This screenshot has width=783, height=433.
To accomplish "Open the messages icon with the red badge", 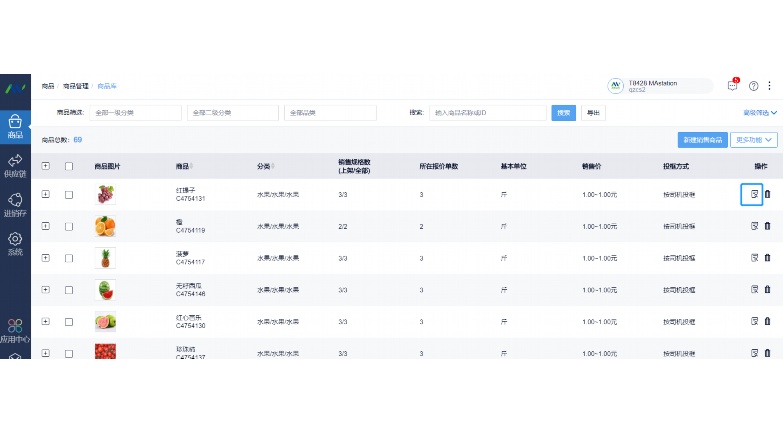I will click(733, 85).
